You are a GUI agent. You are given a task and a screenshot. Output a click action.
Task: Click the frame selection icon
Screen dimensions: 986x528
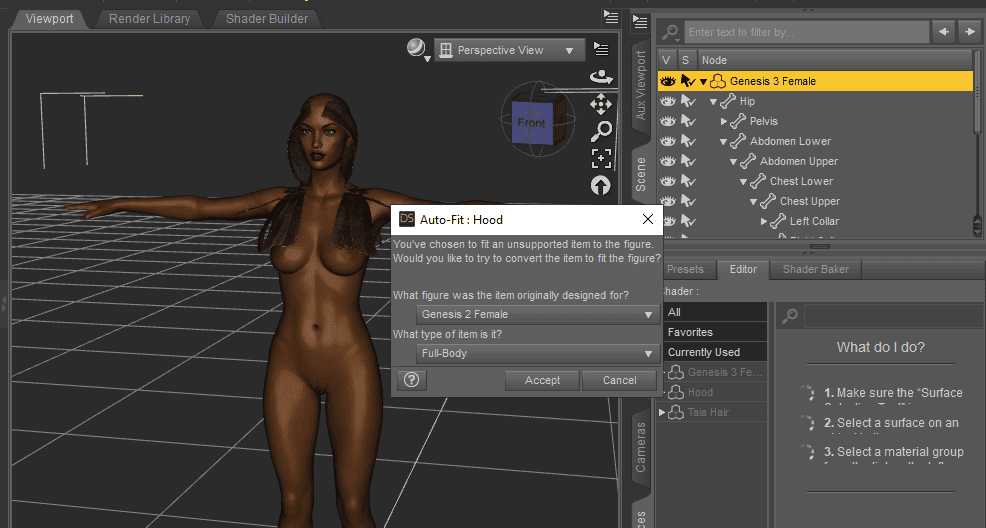(601, 158)
